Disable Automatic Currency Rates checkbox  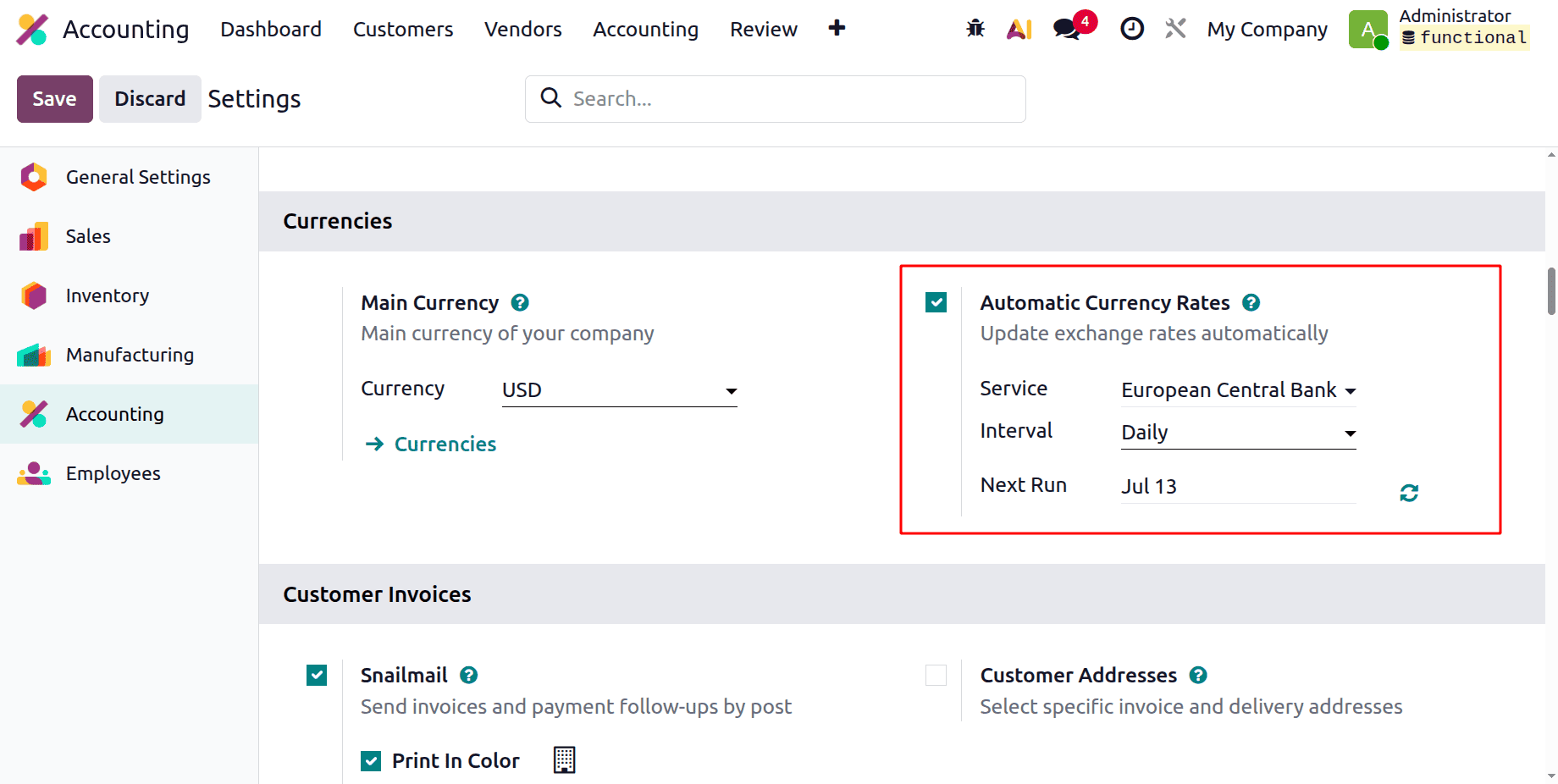936,302
